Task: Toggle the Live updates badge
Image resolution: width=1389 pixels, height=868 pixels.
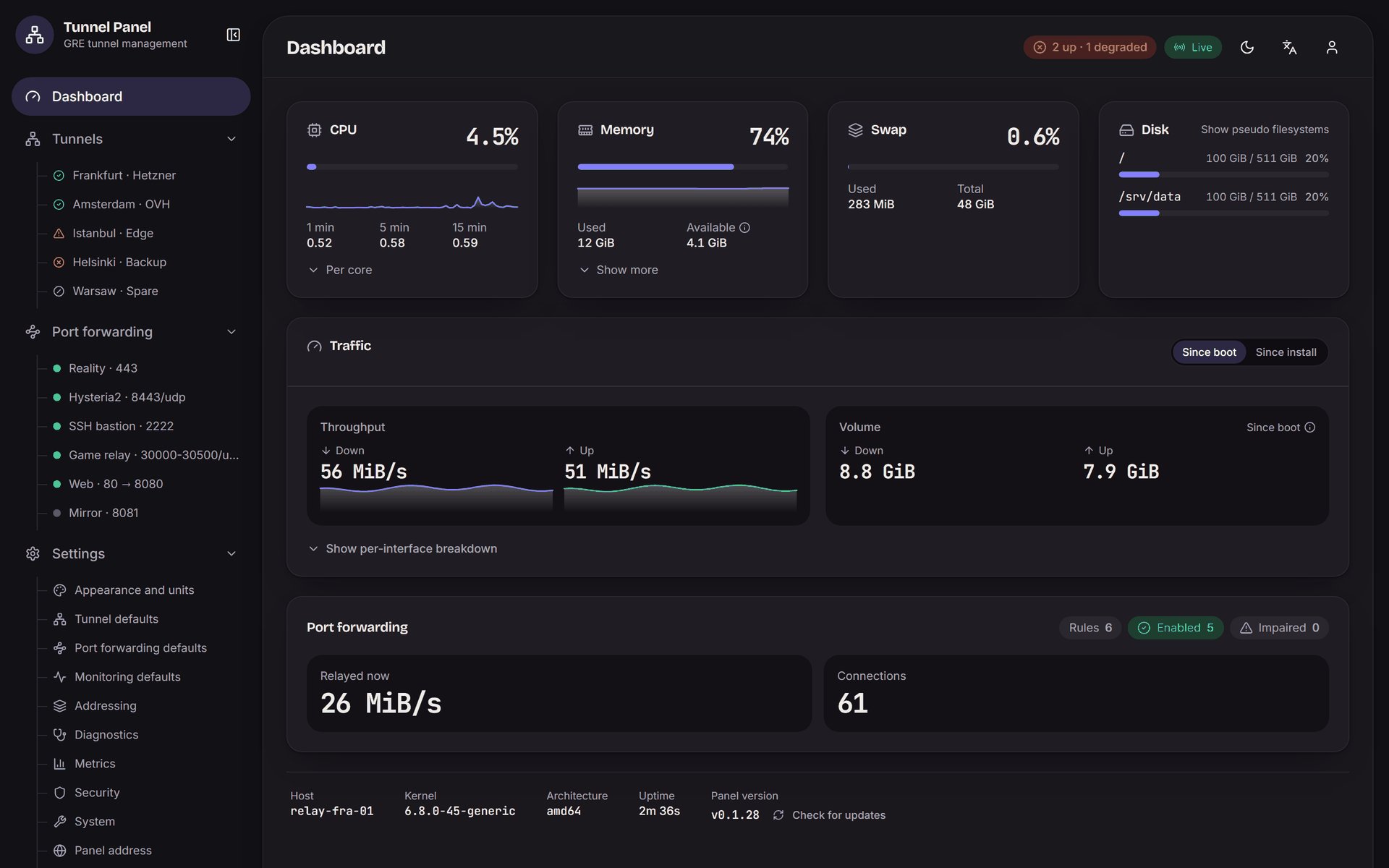Action: pos(1193,47)
